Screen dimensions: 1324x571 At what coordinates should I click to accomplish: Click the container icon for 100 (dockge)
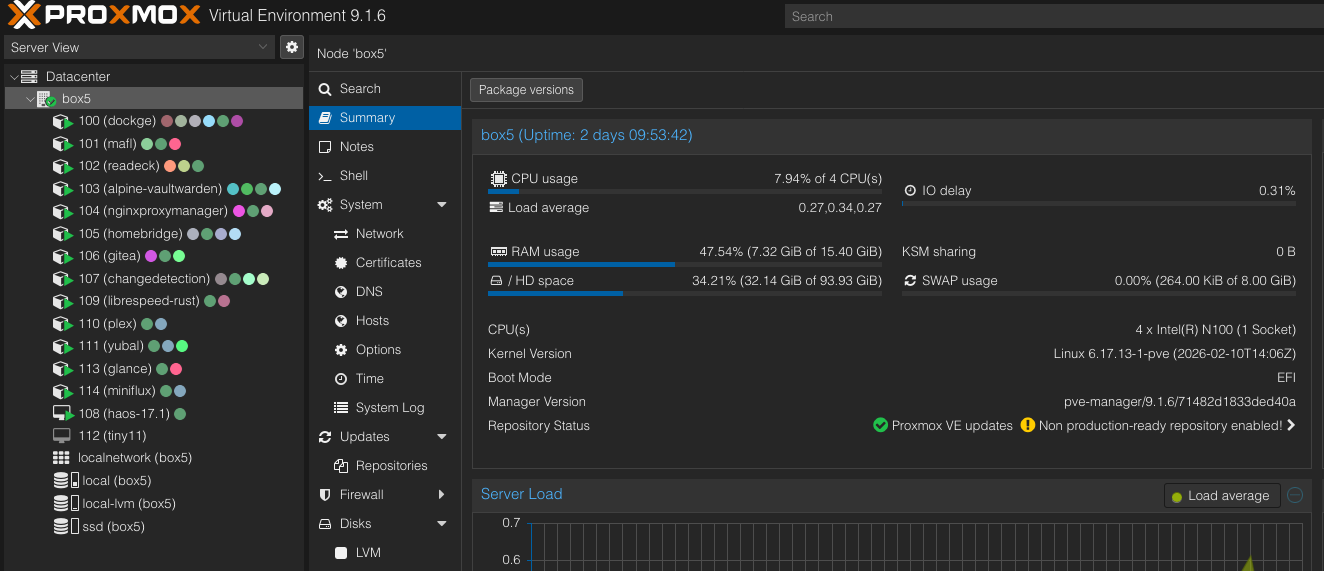coord(63,121)
